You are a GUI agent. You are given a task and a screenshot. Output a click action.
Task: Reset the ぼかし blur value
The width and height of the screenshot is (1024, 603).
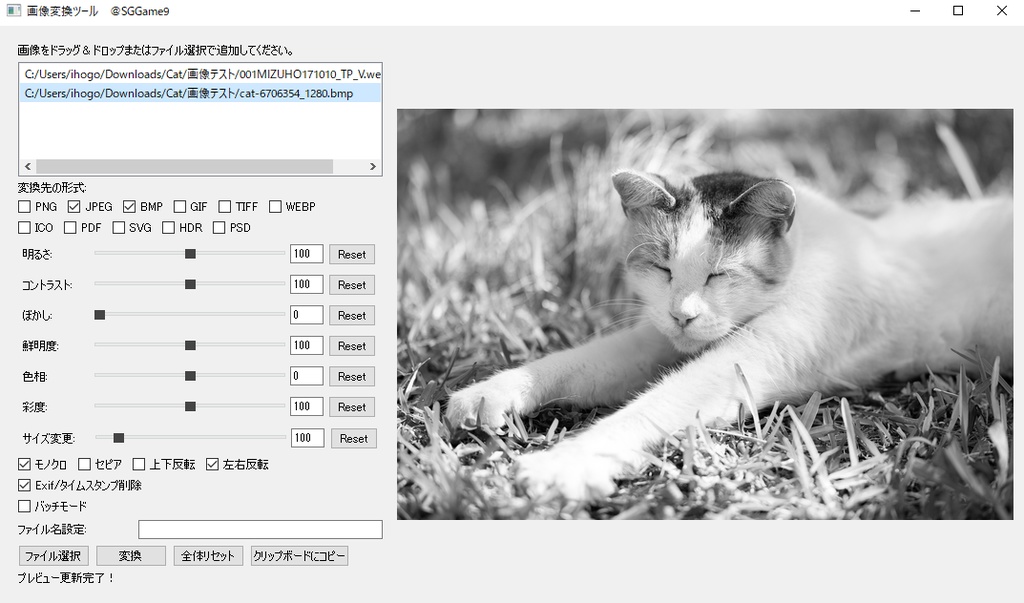352,316
